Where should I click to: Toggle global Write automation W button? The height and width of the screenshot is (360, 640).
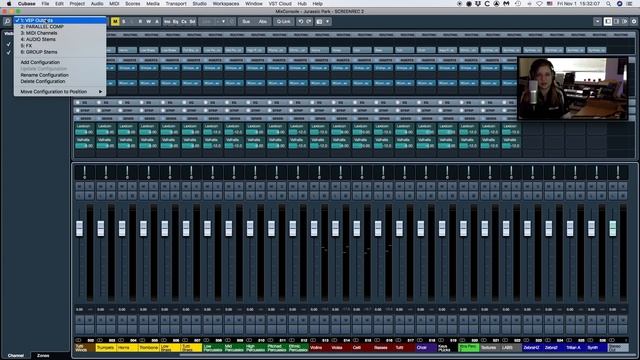(148, 21)
